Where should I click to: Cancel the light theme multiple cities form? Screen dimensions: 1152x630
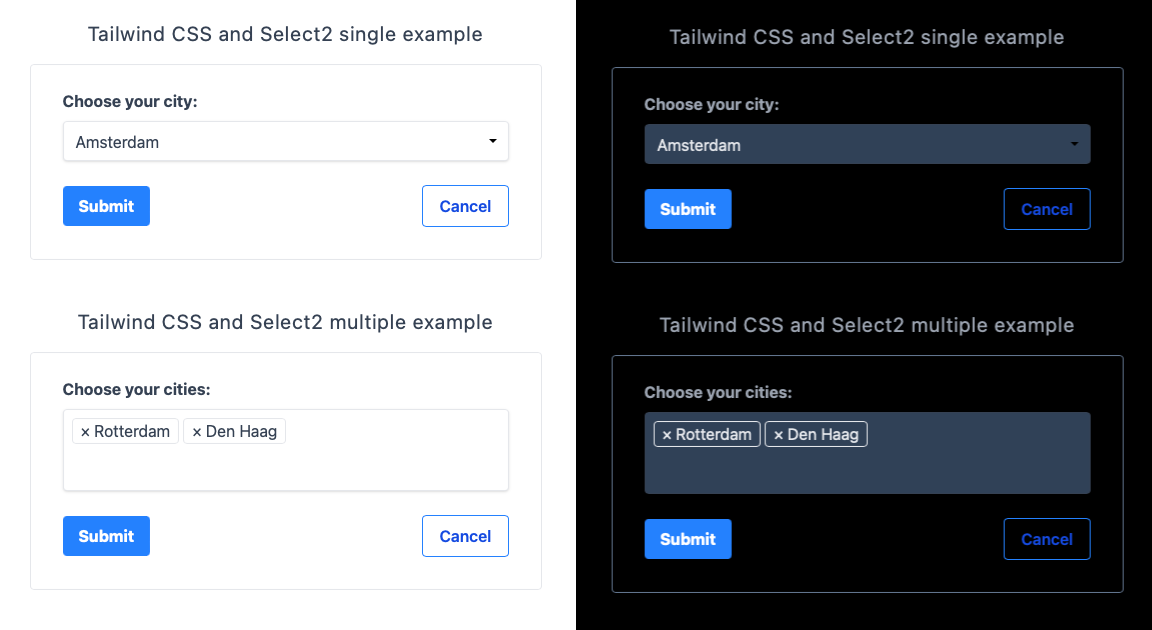(x=465, y=536)
